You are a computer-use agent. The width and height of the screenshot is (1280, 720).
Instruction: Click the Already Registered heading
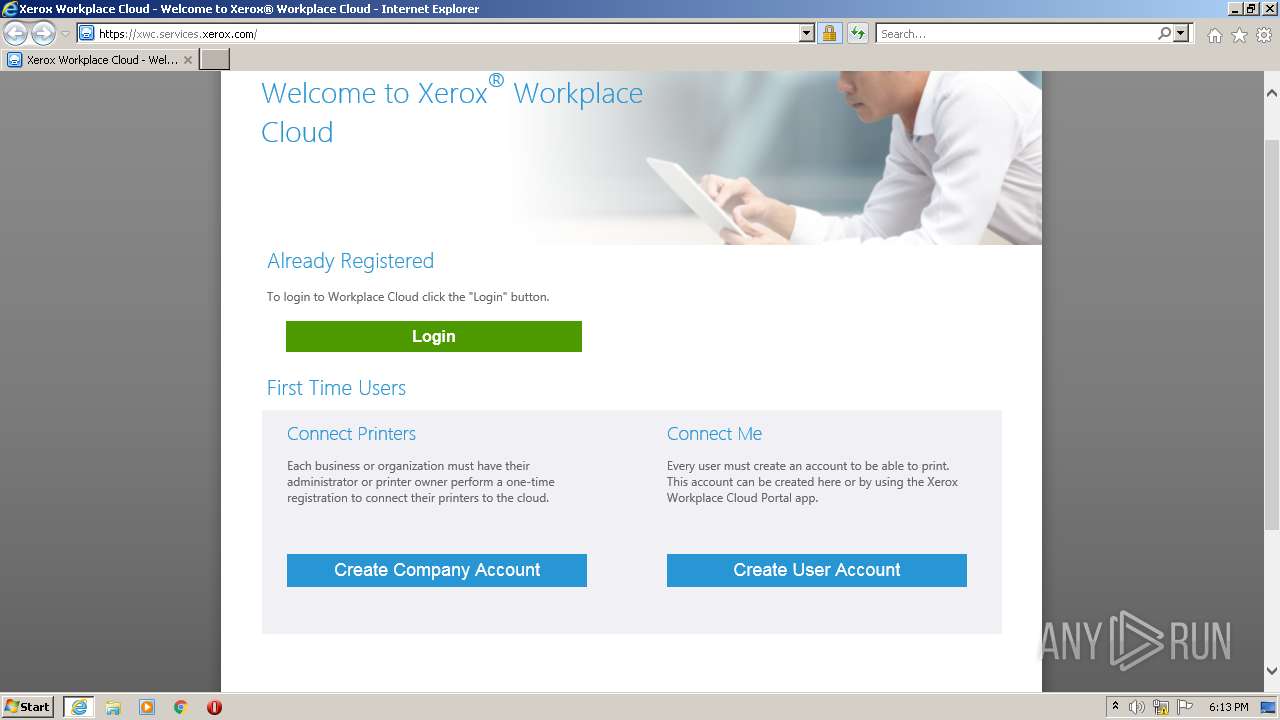pyautogui.click(x=350, y=261)
